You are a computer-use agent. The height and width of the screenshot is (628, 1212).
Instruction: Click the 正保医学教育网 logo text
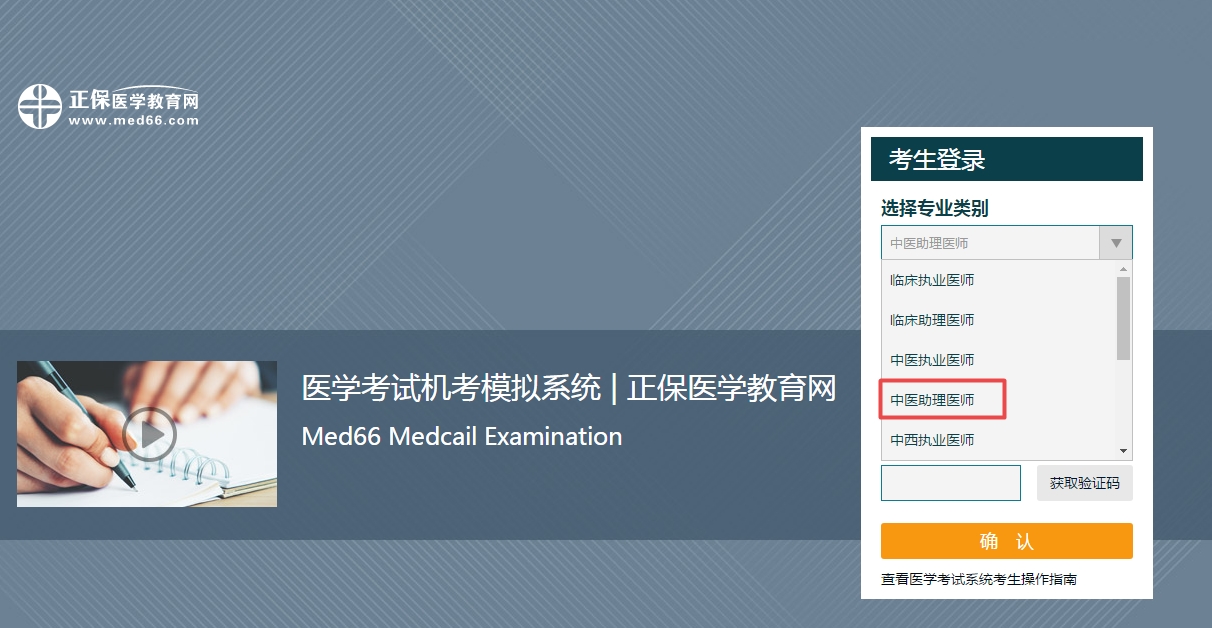pos(134,101)
